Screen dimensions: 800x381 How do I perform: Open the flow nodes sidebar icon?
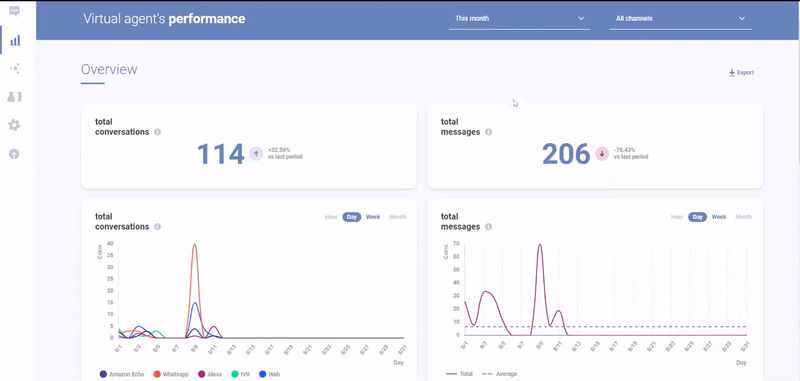(x=14, y=68)
